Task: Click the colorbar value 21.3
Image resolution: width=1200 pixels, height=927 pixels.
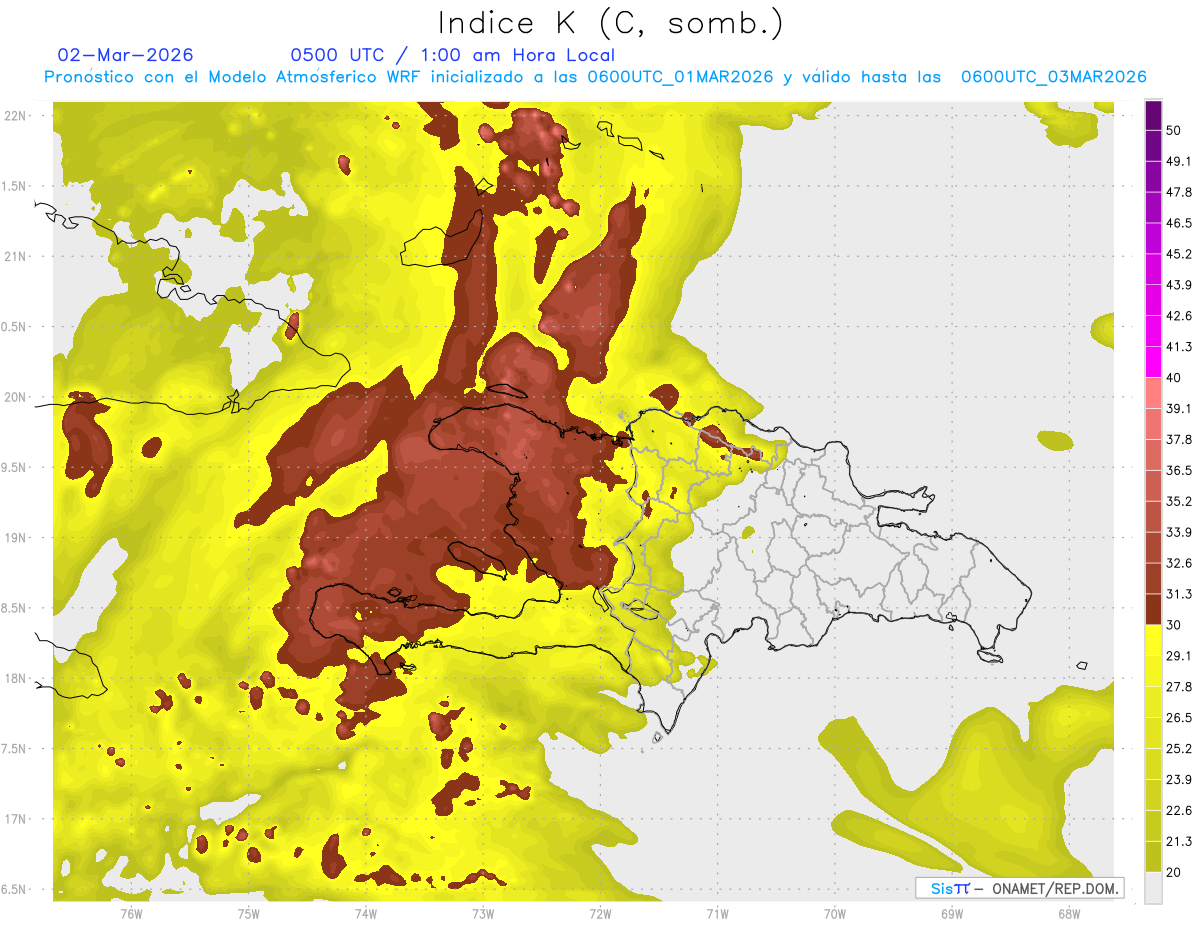Action: click(x=1179, y=841)
